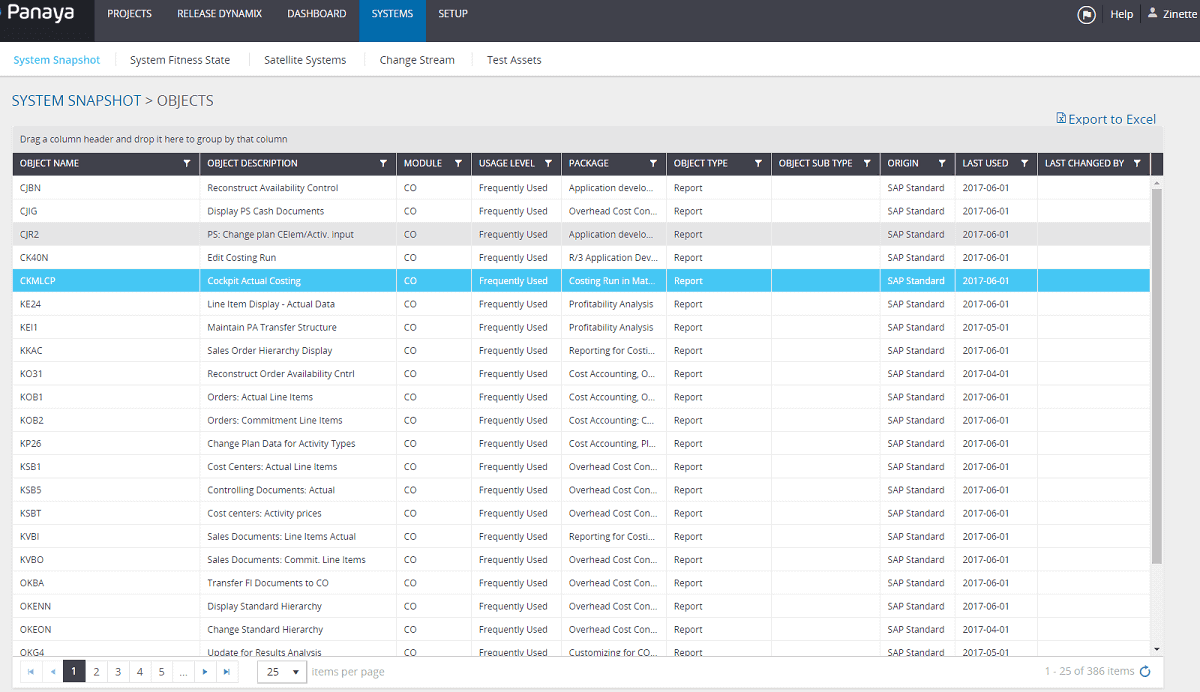The image size is (1200, 692).
Task: Click Zinette user name
Action: [x=1178, y=14]
